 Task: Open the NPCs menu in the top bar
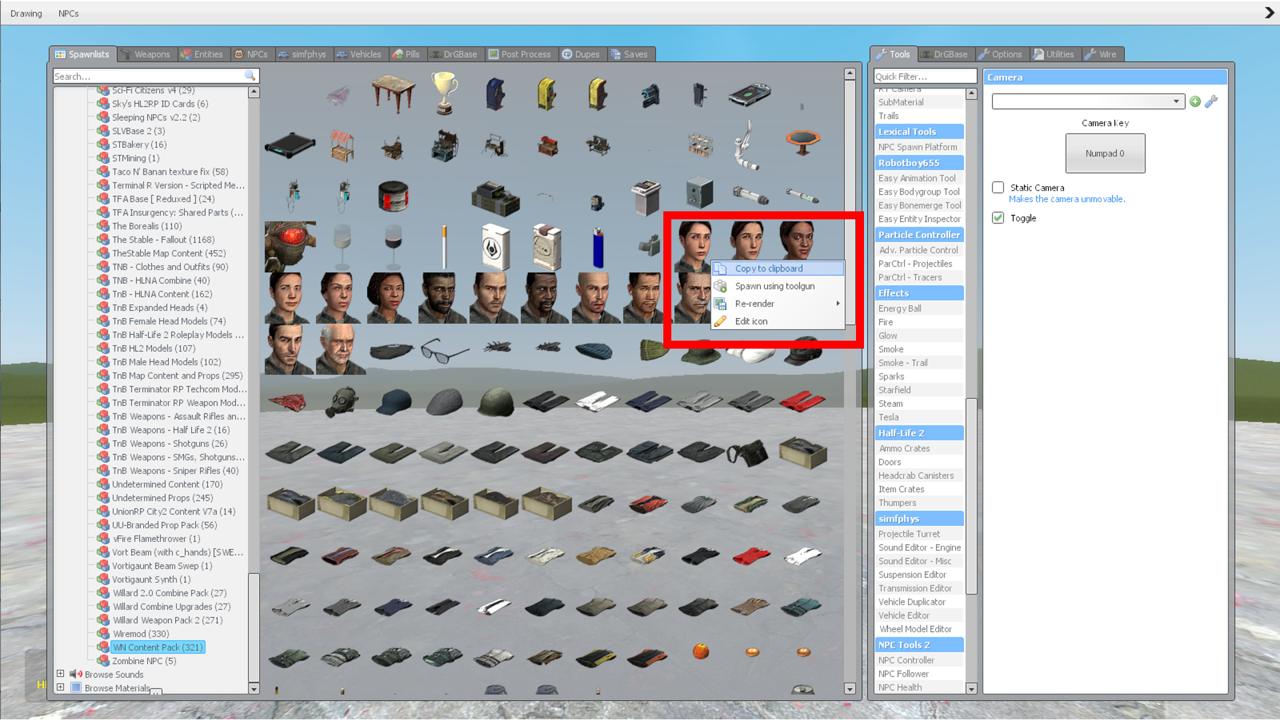tap(68, 14)
